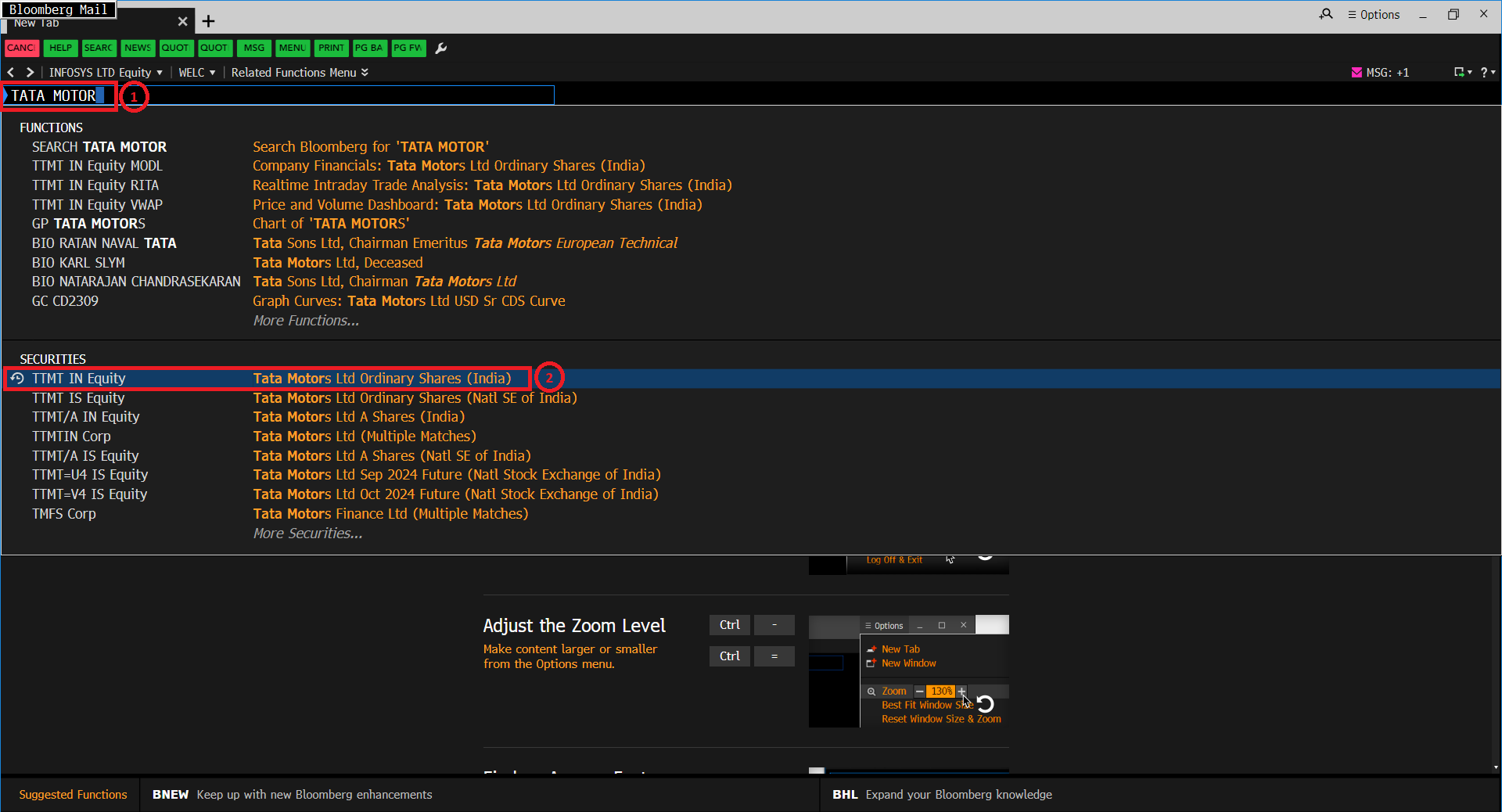Select TTMT IN Equity MODL function

[97, 166]
